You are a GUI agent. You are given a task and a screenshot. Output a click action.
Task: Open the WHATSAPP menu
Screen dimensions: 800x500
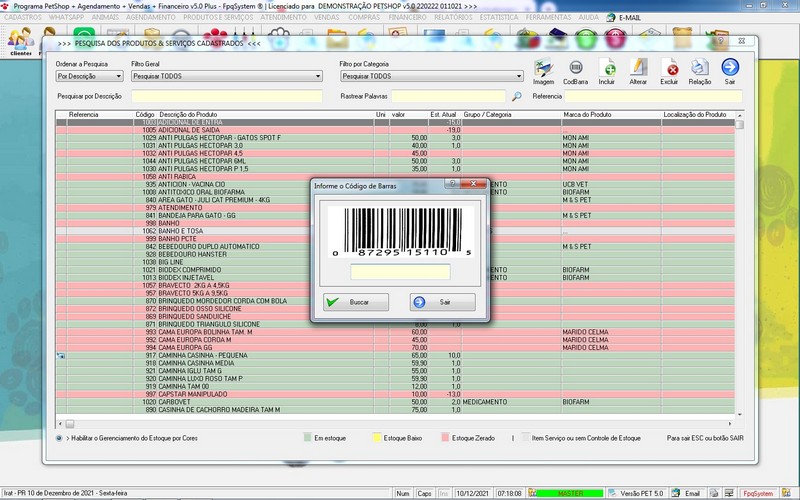(66, 17)
